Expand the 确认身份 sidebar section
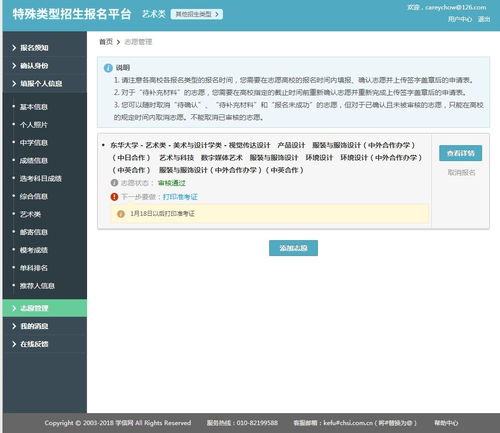Screen dimensions: 500x433 [x=45, y=66]
